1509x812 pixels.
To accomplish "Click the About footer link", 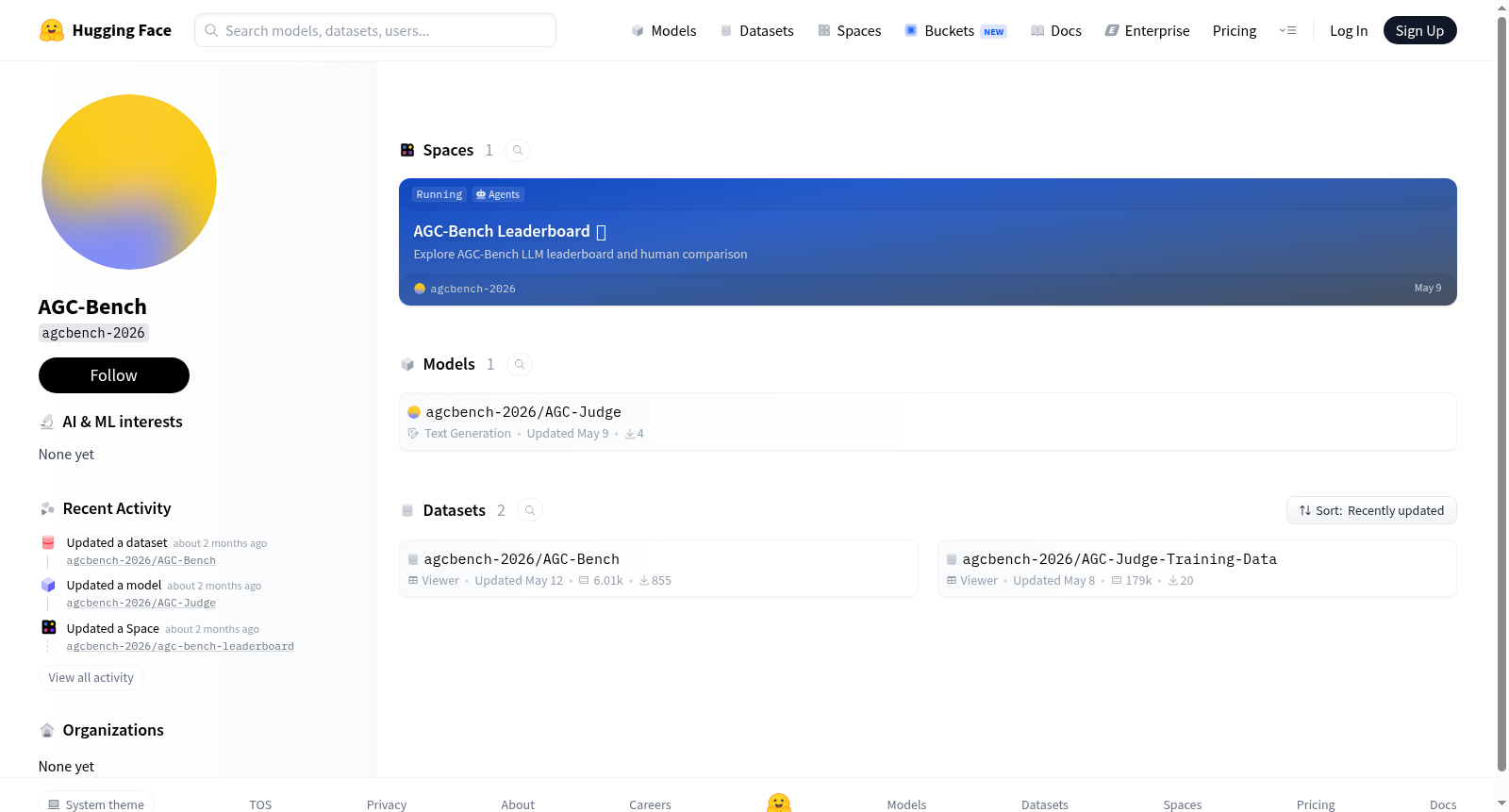I will pos(518,804).
